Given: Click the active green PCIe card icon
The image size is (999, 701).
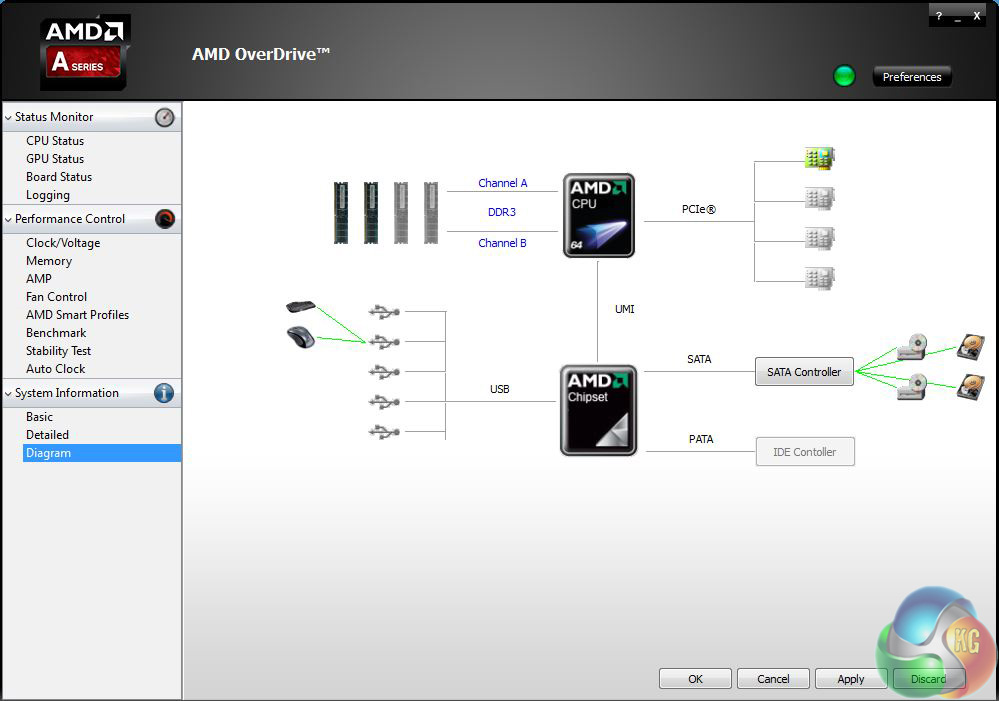Looking at the screenshot, I should point(819,158).
